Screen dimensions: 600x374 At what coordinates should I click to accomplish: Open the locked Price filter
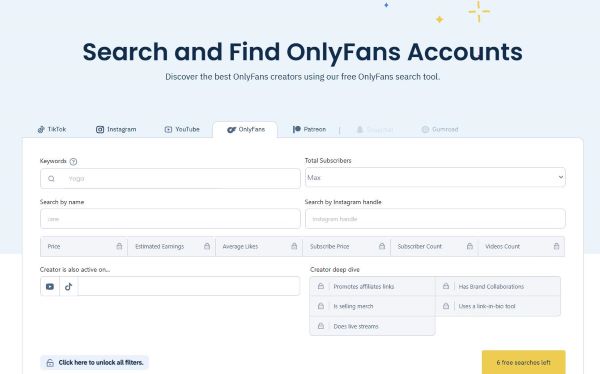click(84, 247)
